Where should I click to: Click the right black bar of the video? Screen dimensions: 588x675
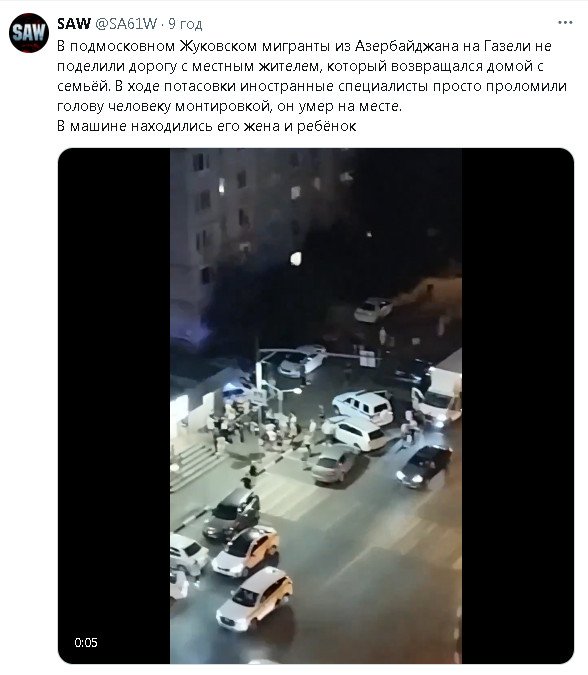(518, 406)
